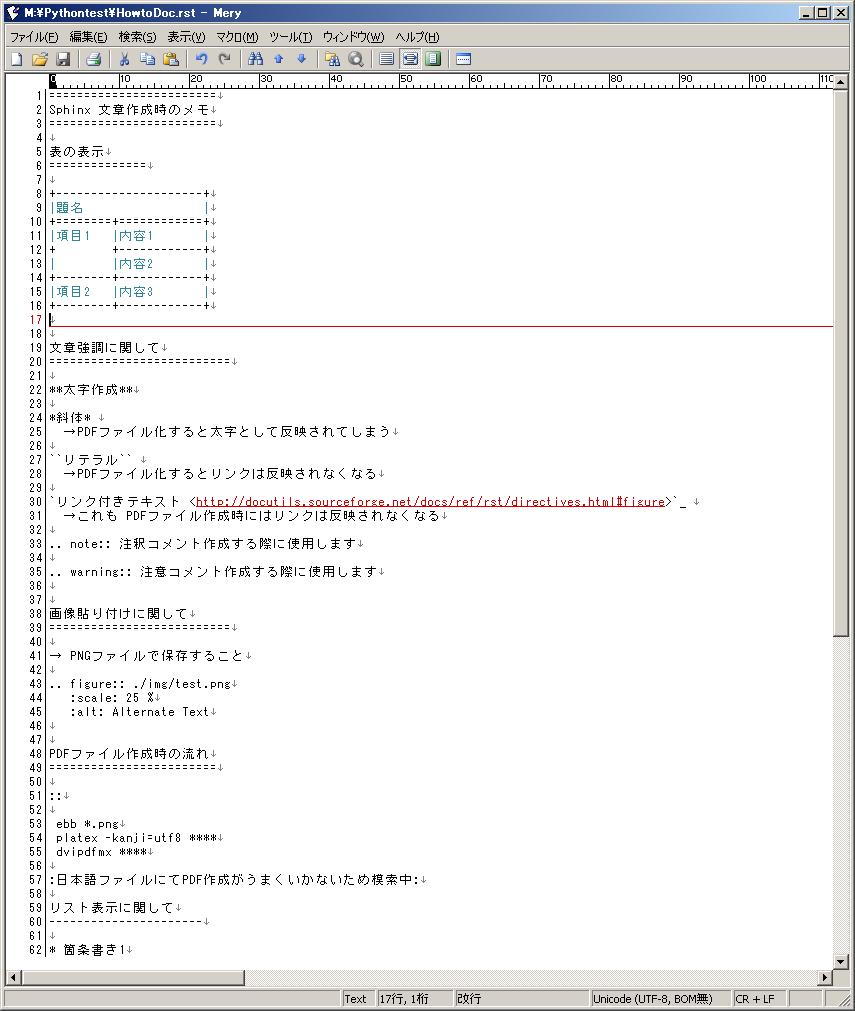Save the document with floppy icon
This screenshot has height=1011, width=855.
[x=63, y=59]
